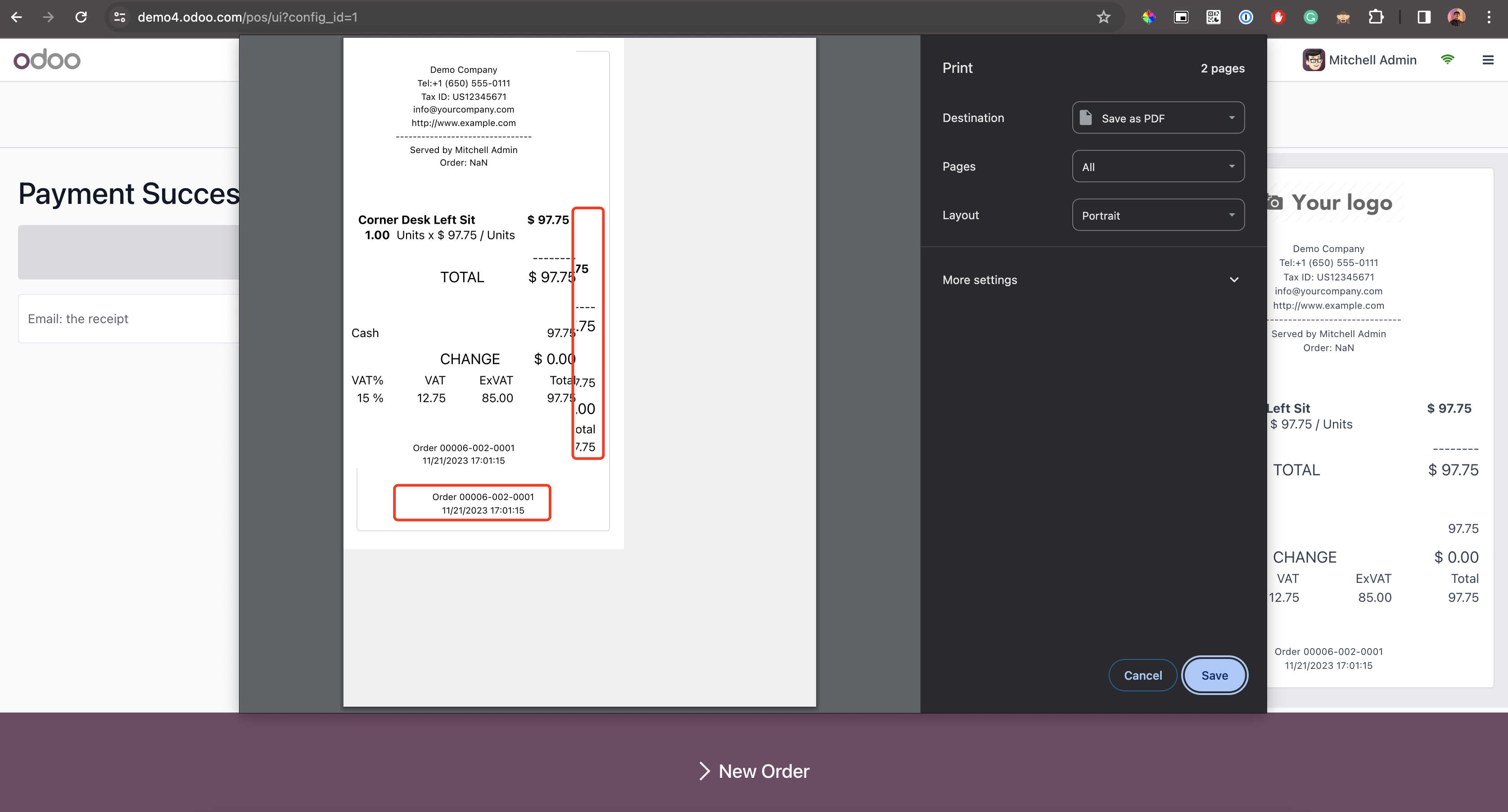The width and height of the screenshot is (1508, 812).
Task: Click the Grammarly extension icon
Action: [x=1310, y=17]
